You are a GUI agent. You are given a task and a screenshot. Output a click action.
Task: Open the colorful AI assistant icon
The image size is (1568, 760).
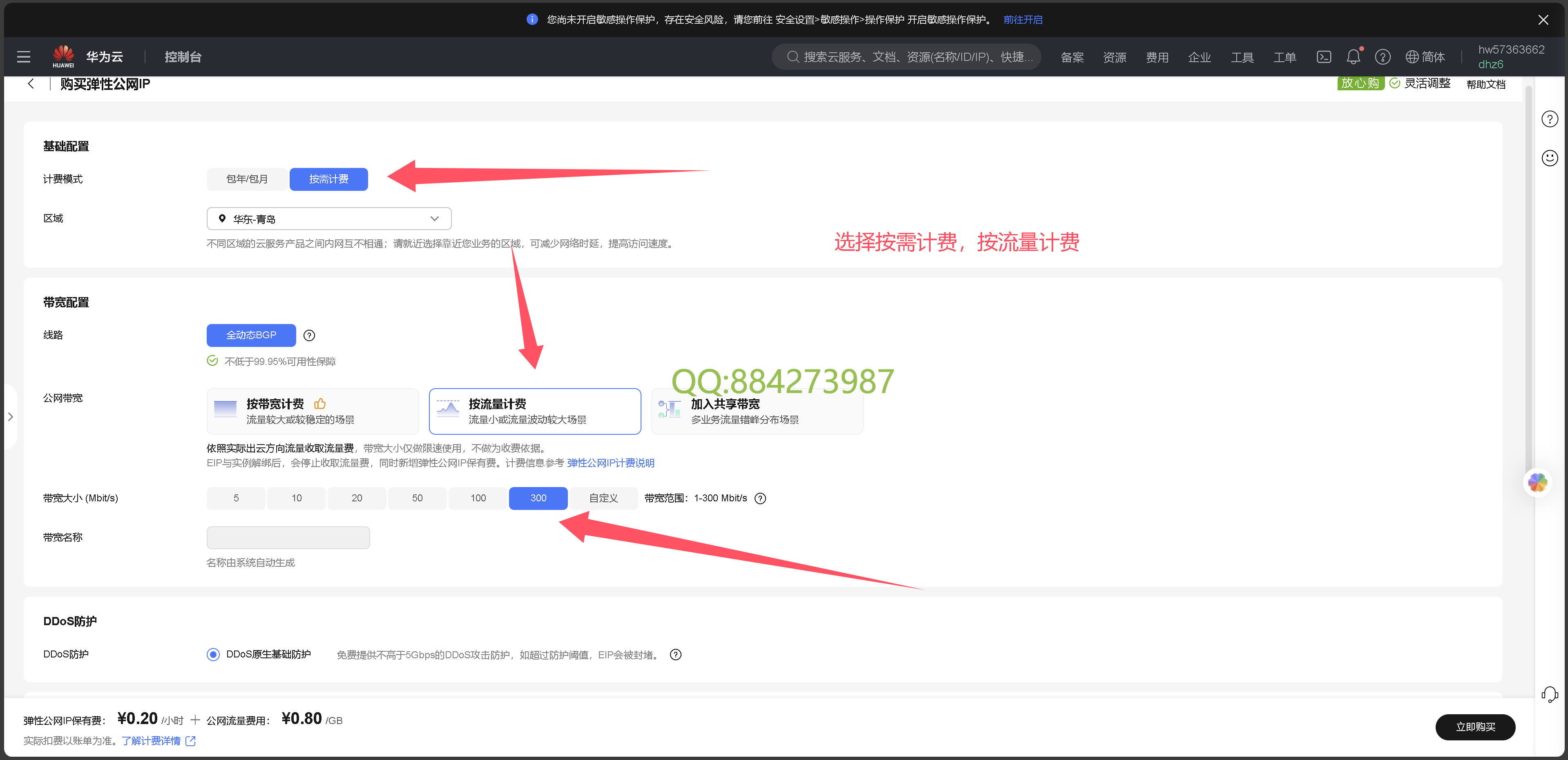1538,483
